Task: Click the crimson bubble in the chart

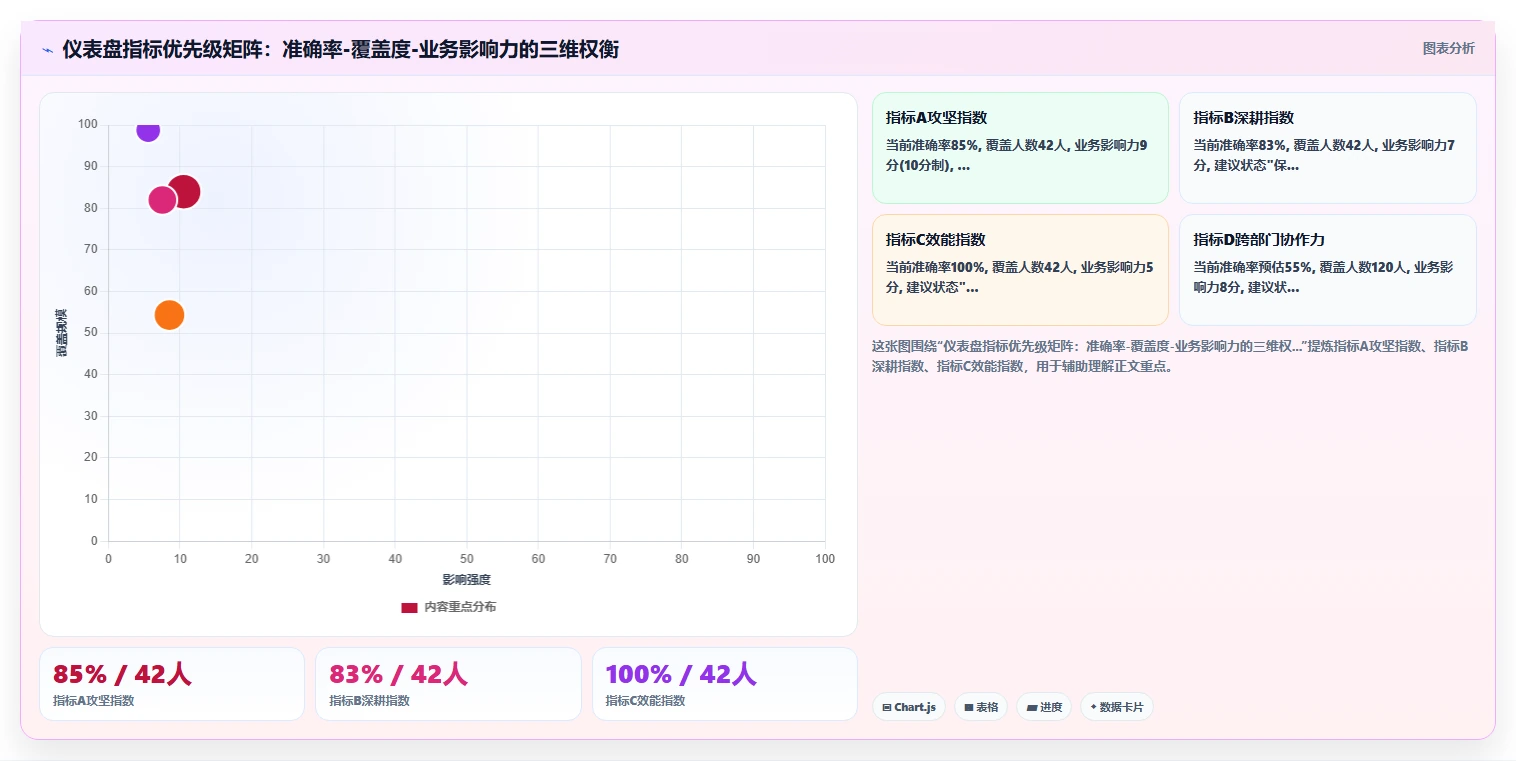Action: 183,191
